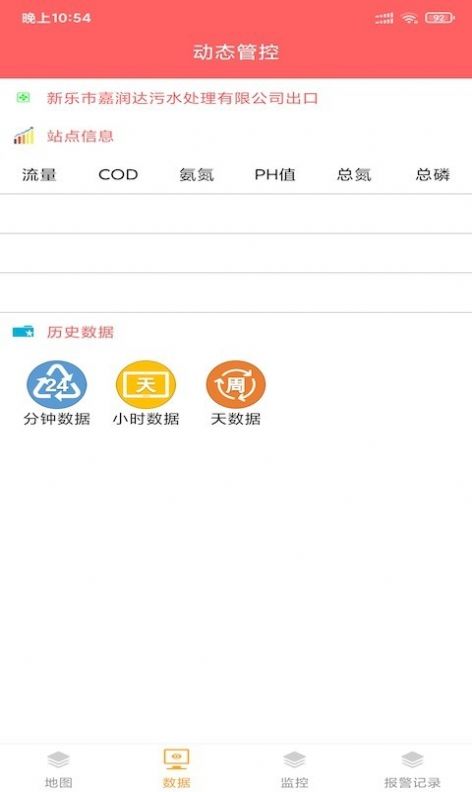Click the 历史数据 section label
The image size is (472, 792).
click(x=80, y=332)
